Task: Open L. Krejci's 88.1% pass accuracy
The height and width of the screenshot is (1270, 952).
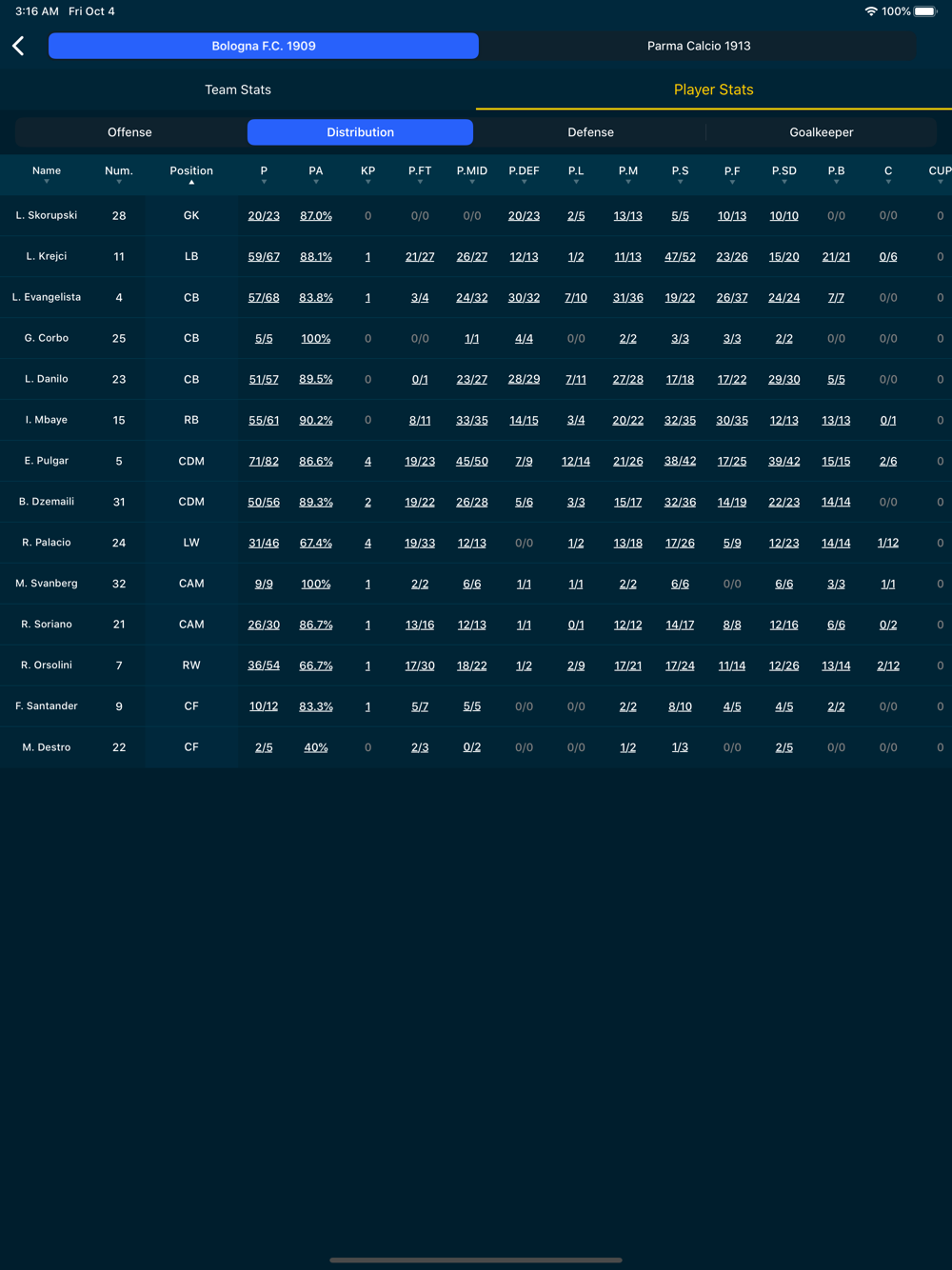Action: click(316, 257)
